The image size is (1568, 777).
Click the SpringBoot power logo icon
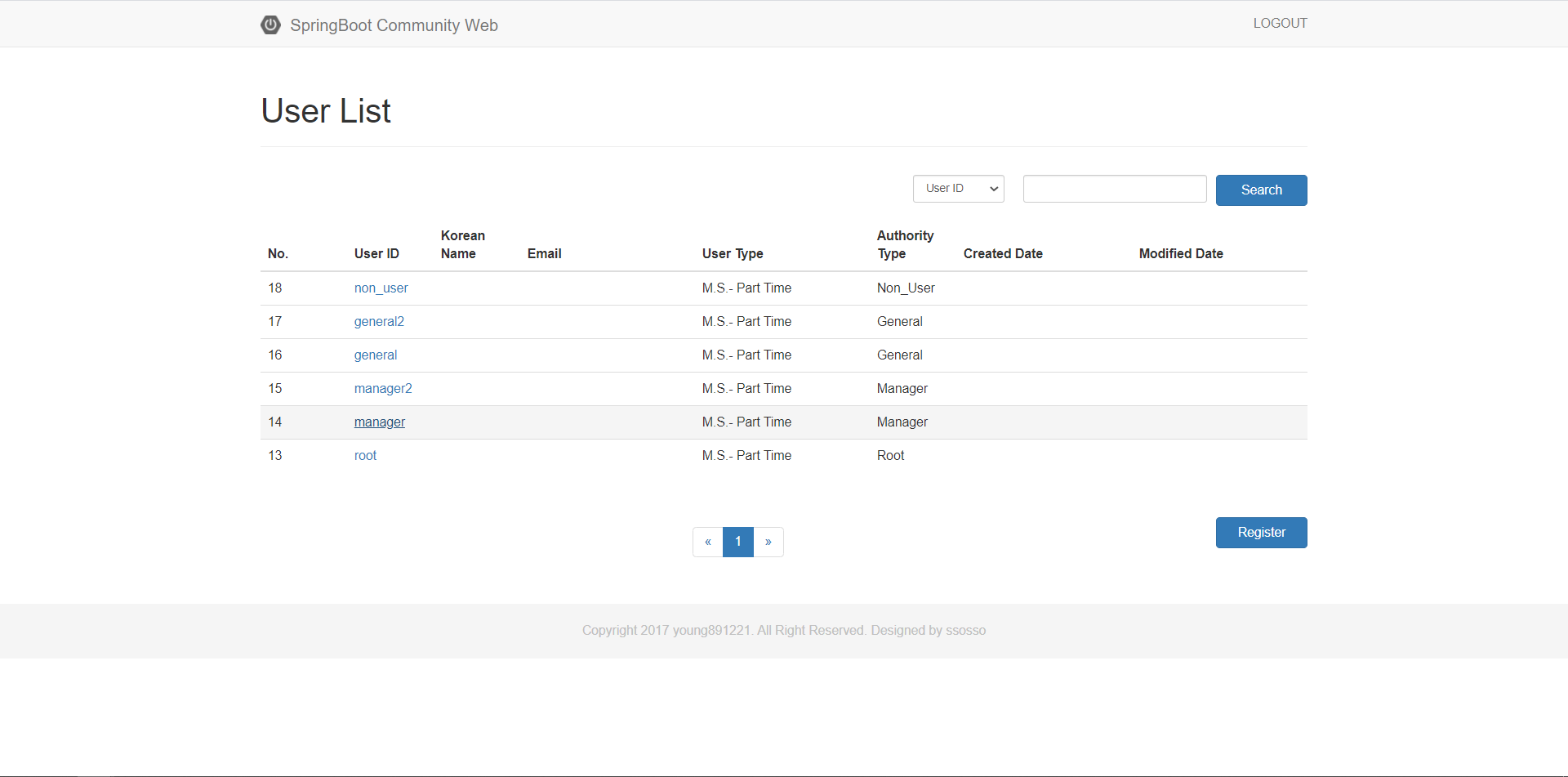point(270,25)
